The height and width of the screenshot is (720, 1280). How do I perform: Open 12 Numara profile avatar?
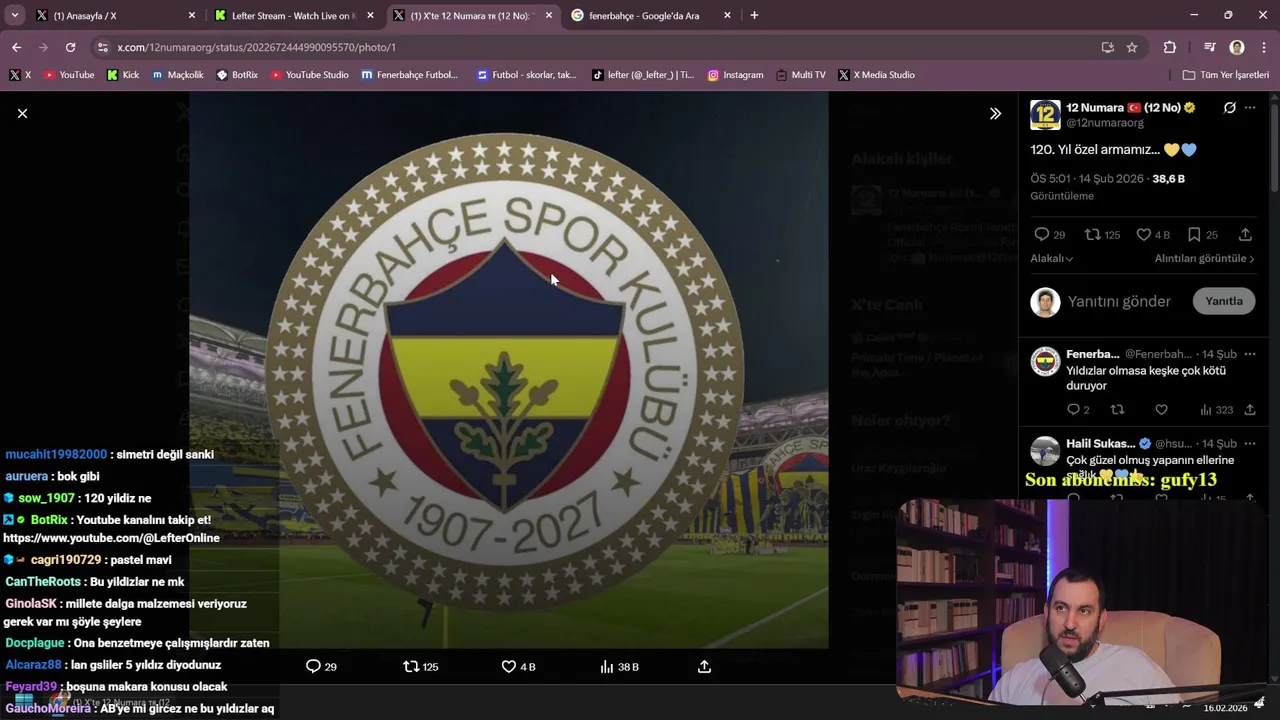click(x=1045, y=115)
